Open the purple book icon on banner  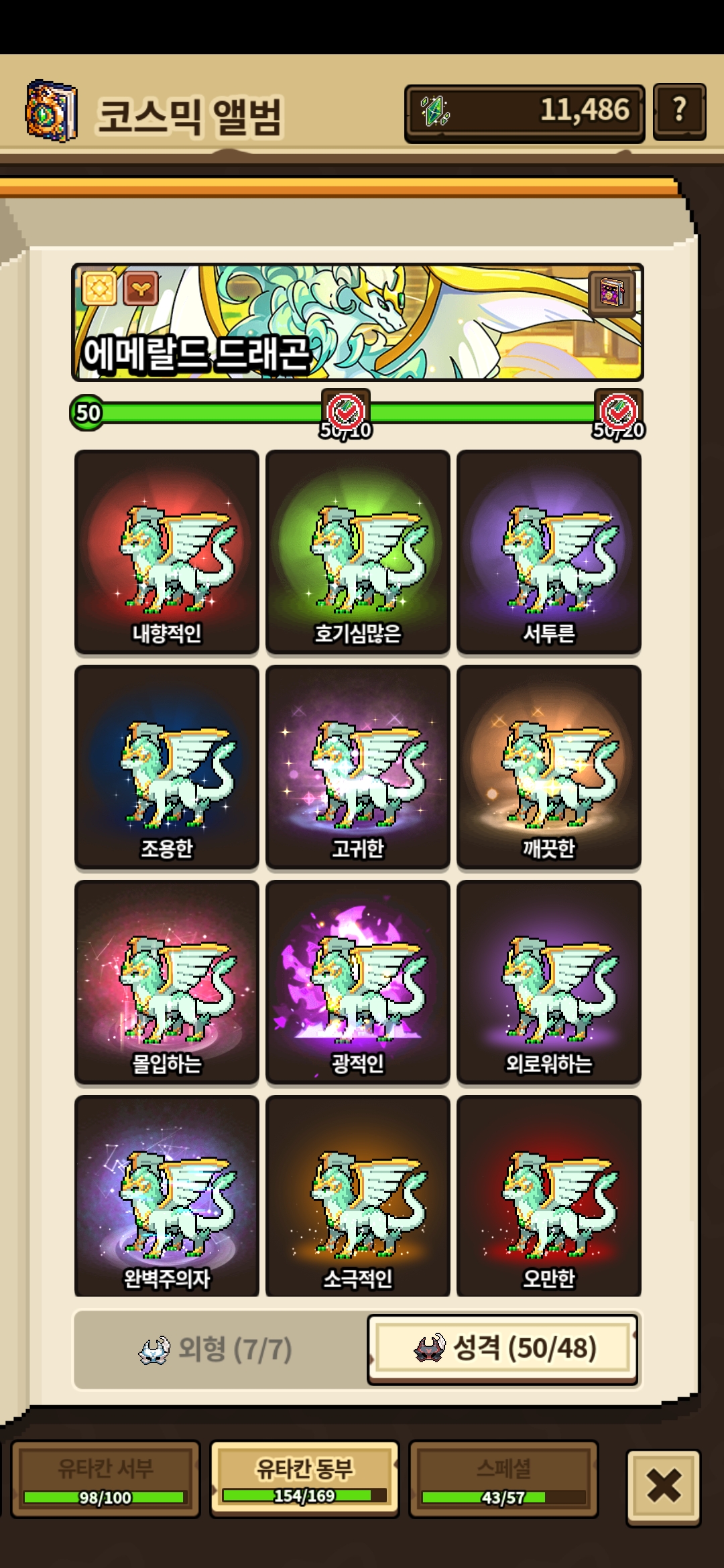click(x=612, y=293)
